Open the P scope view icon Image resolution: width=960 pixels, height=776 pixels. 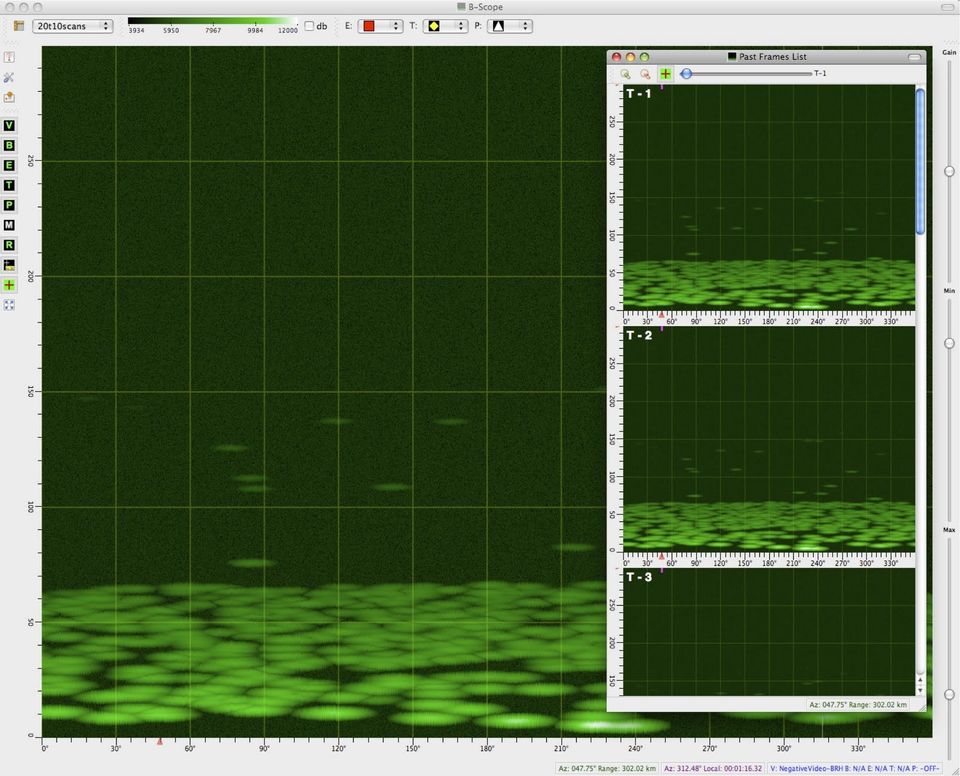pos(8,205)
